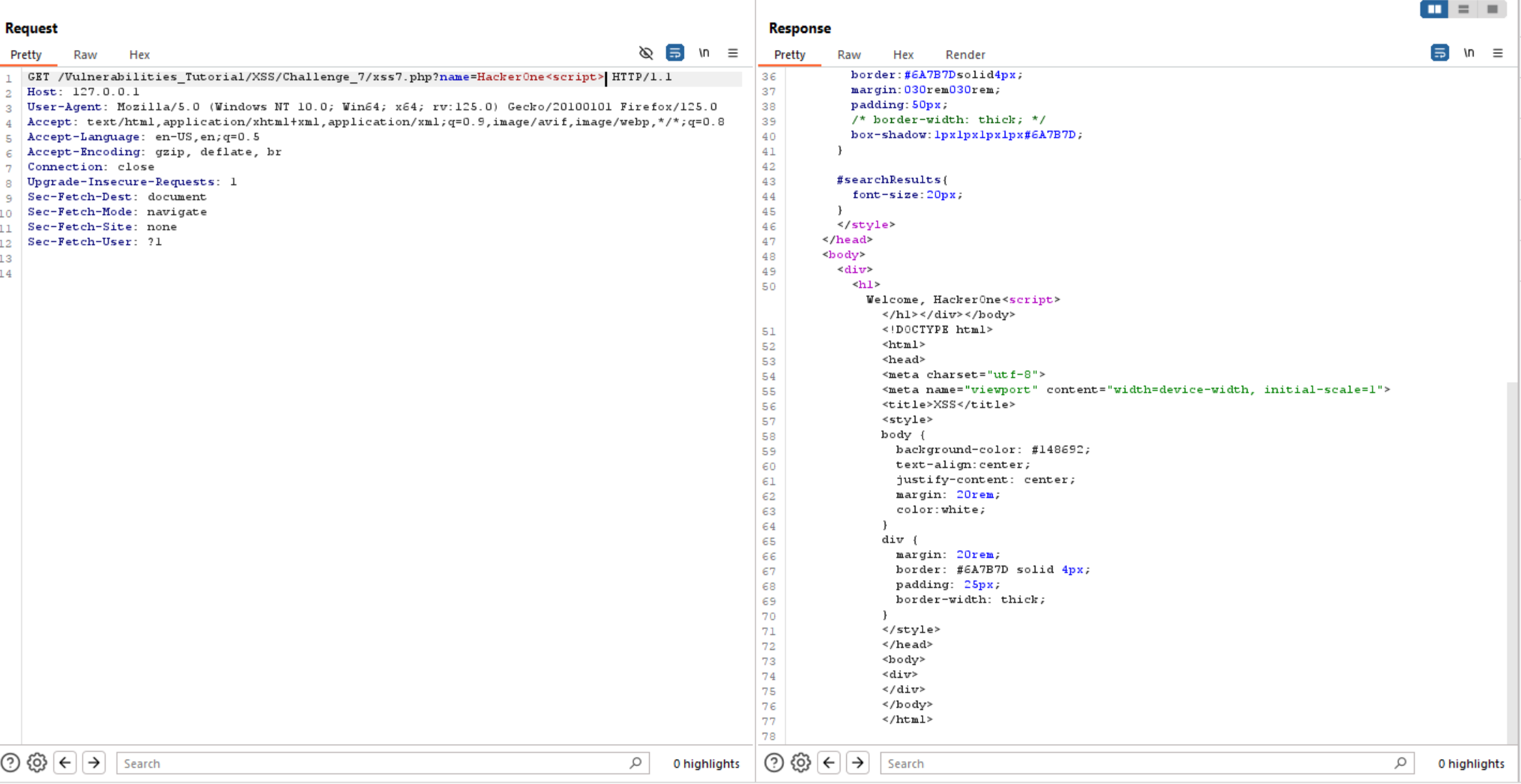The image size is (1521, 784).
Task: Click the Sec-Fetch-Mode: navigate header
Action: (117, 212)
